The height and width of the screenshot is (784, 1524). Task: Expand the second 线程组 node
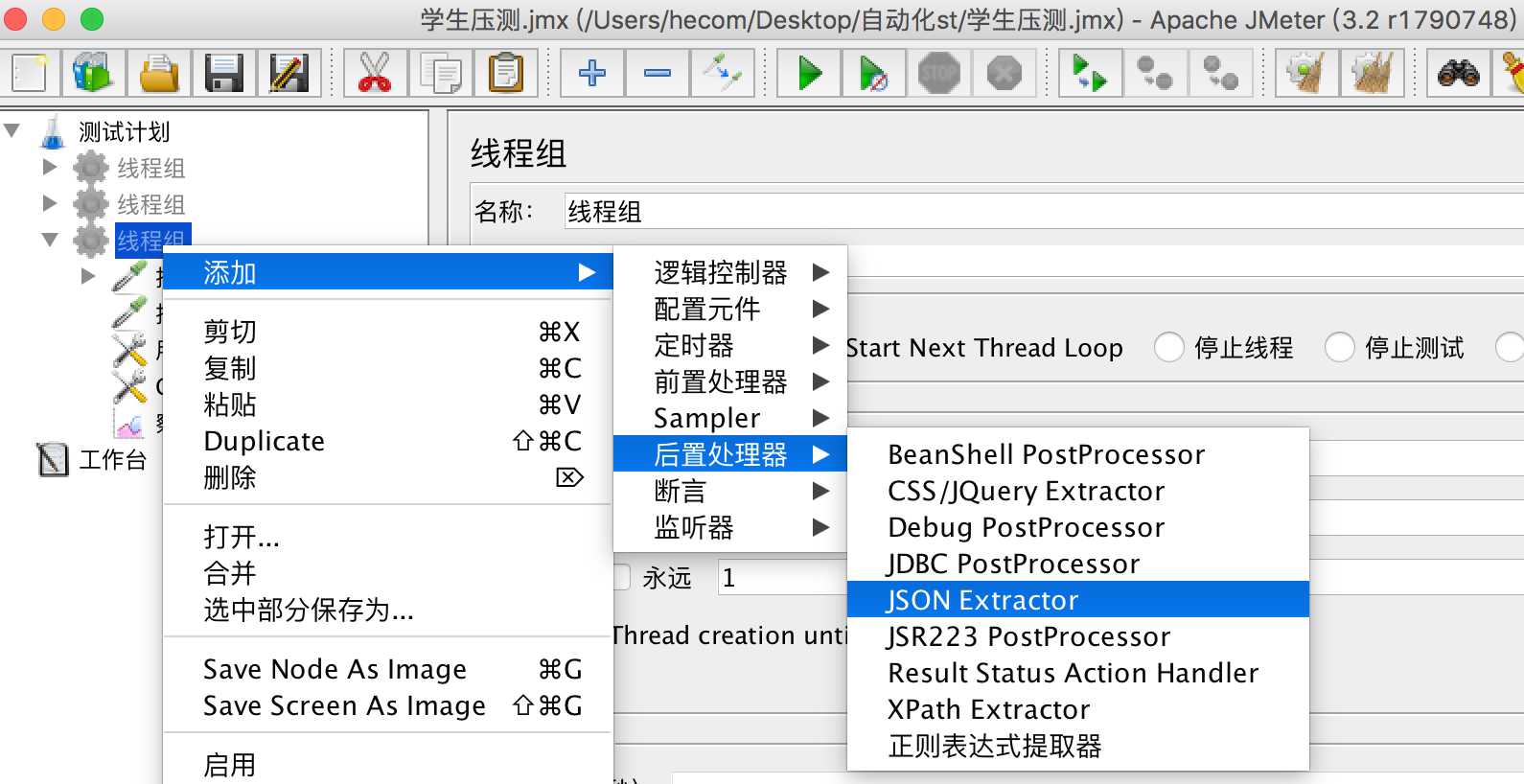50,203
